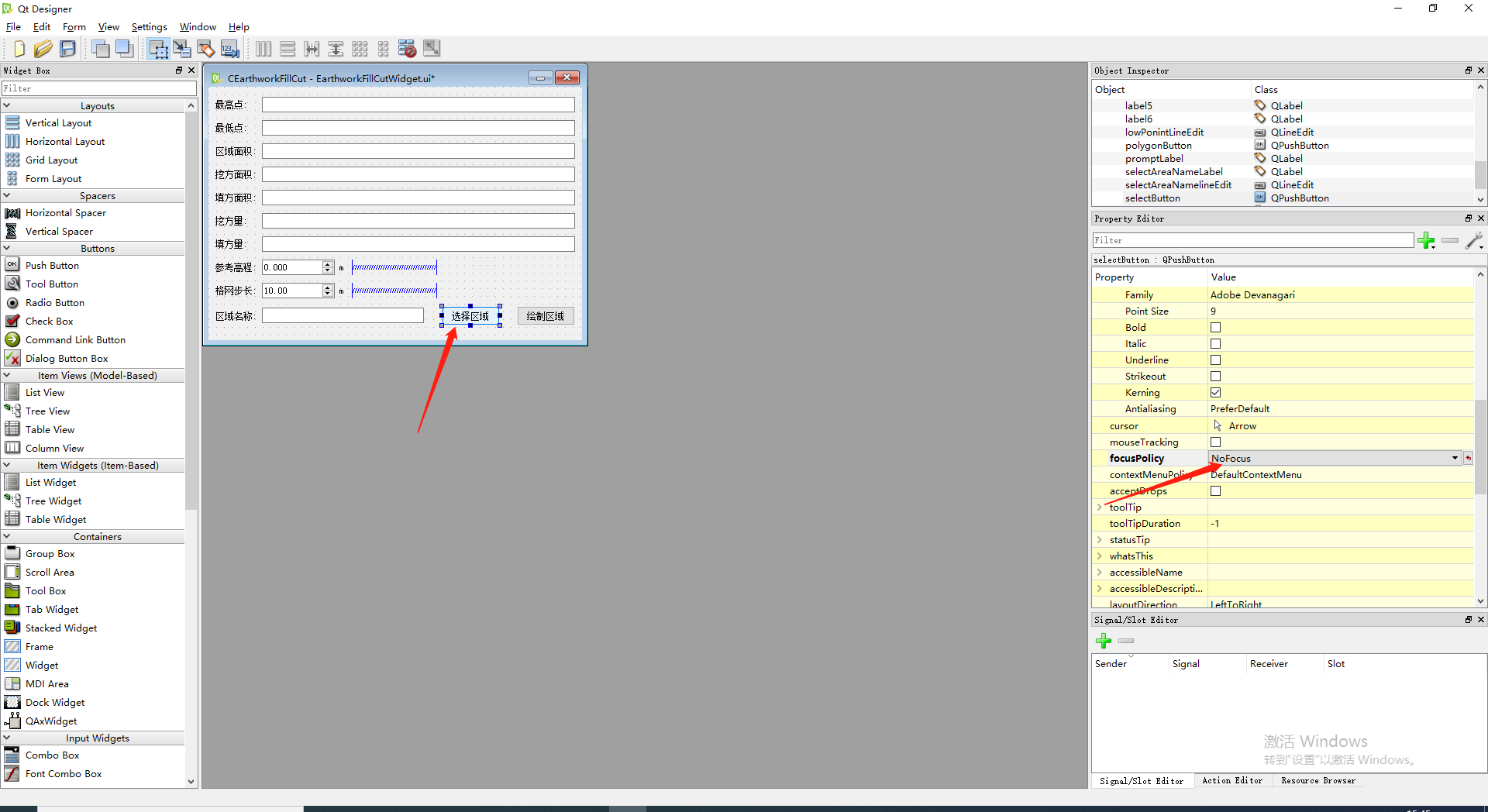The image size is (1488, 812).
Task: Open the Form menu
Action: click(74, 26)
